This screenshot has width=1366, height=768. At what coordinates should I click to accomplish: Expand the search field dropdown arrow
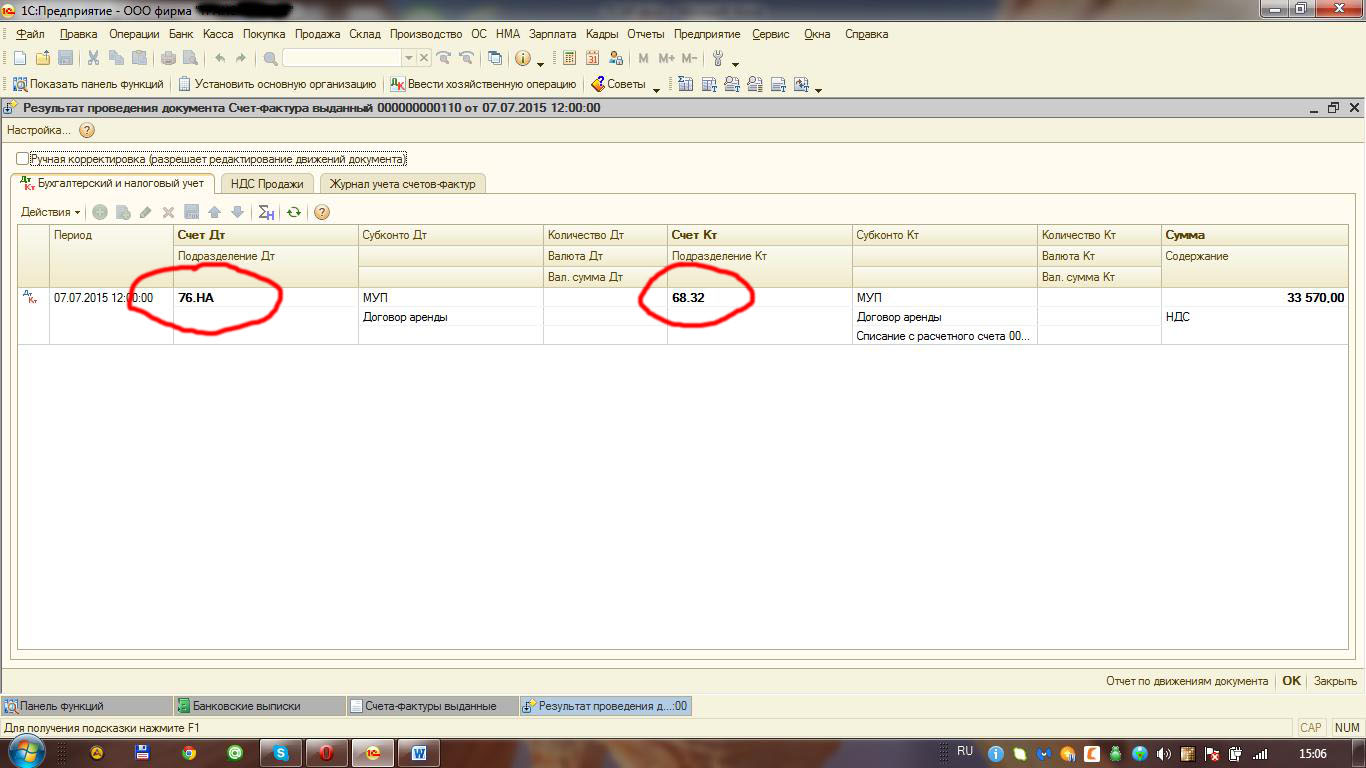pos(408,58)
